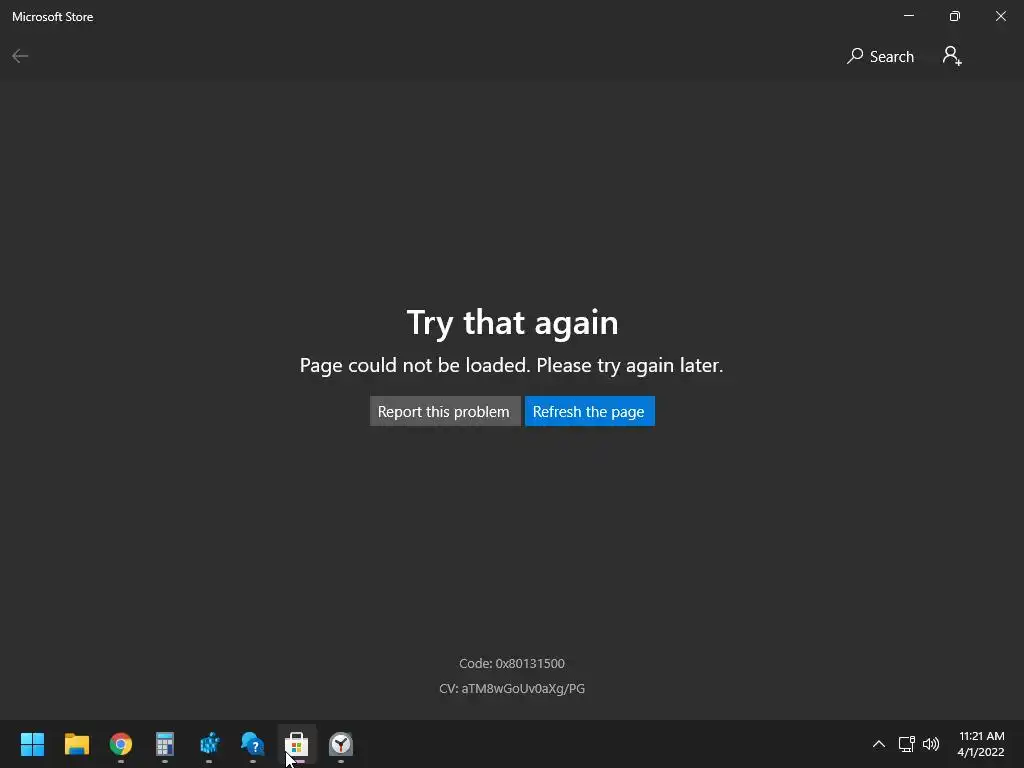Restore down the Microsoft Store window
The image size is (1024, 768).
[x=955, y=16]
